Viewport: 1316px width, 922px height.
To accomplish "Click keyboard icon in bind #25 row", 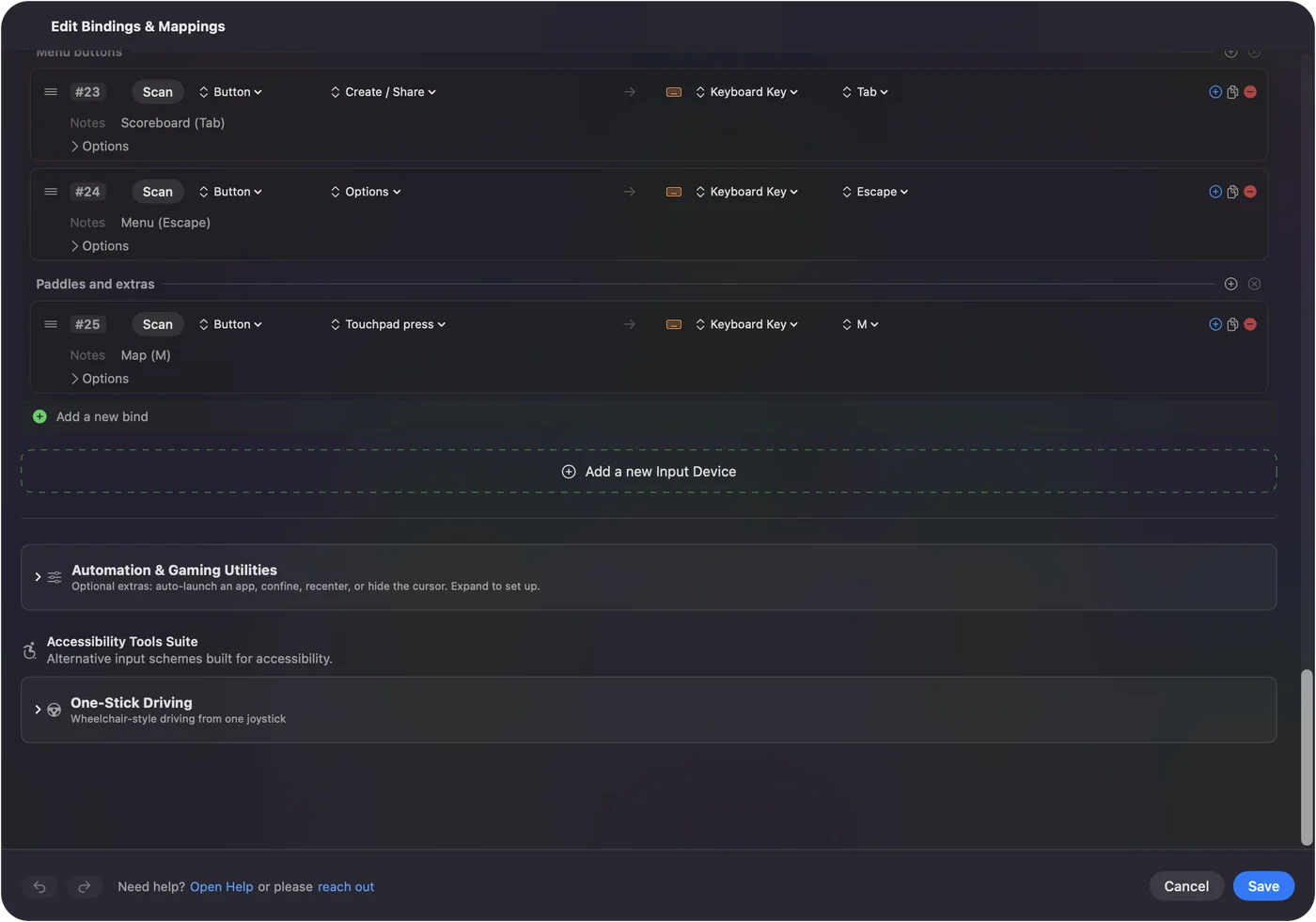I will tap(674, 324).
